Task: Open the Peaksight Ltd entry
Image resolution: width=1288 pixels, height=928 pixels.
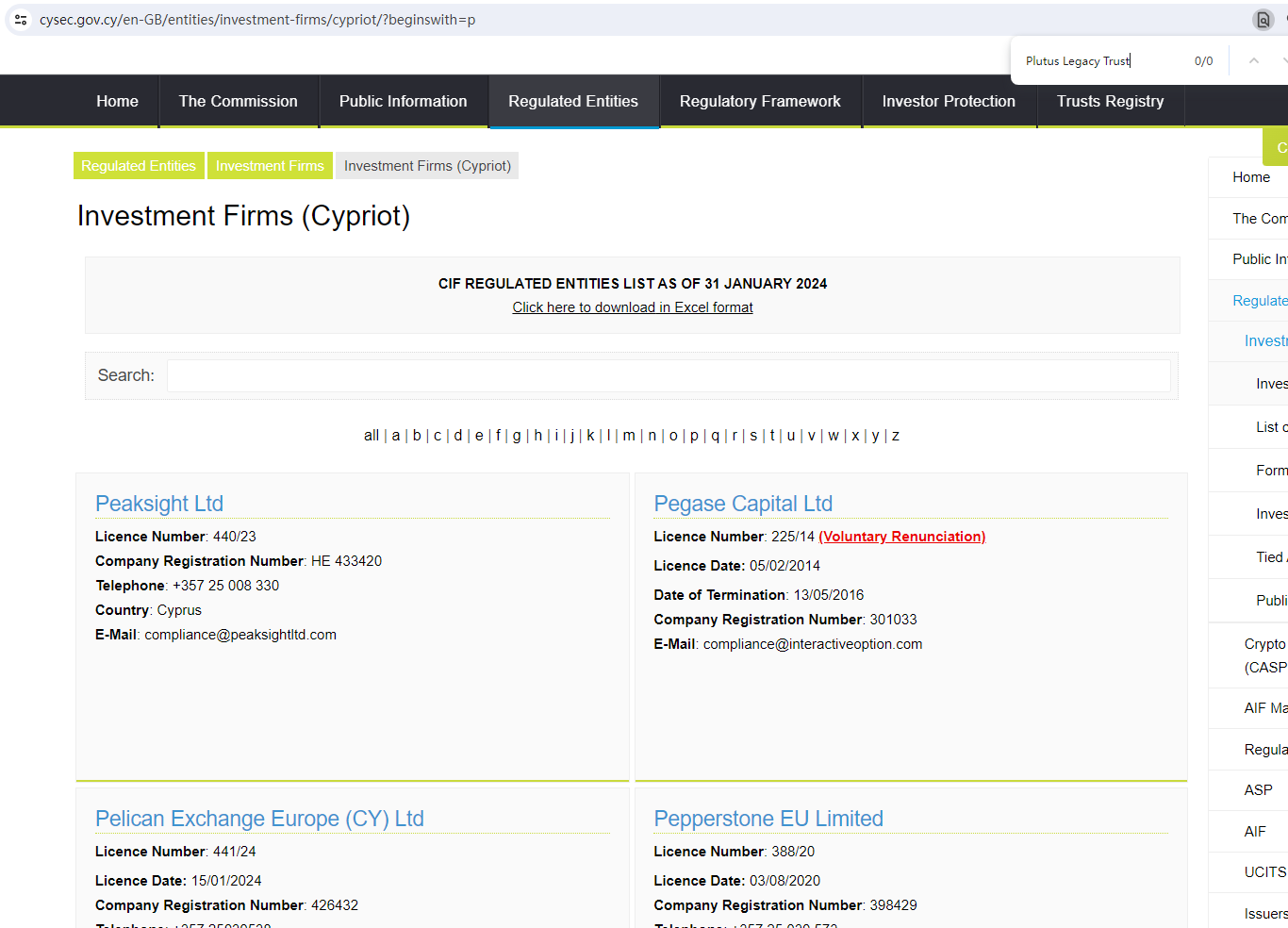Action: [x=159, y=504]
